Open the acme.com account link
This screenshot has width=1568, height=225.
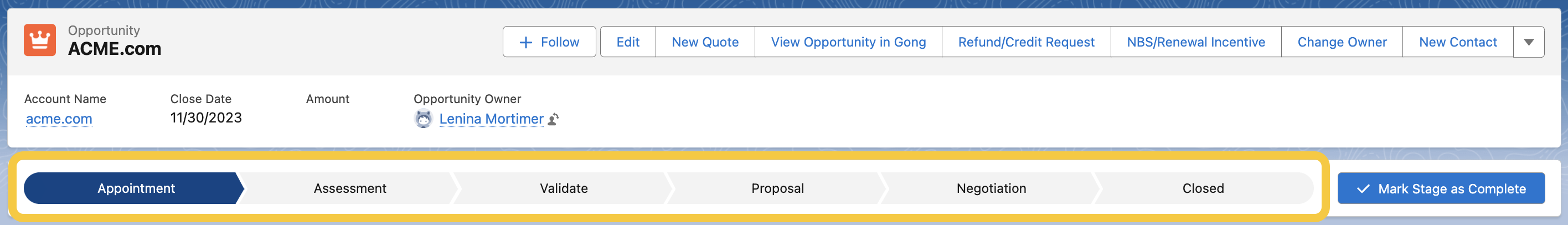(59, 119)
